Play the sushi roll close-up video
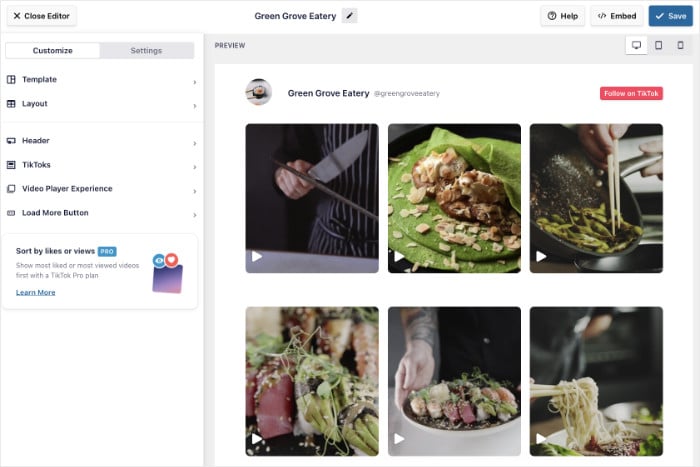 [257, 439]
